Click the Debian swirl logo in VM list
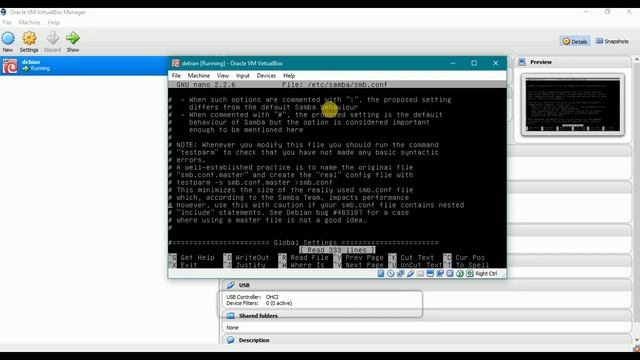Viewport: 640px width, 360px height. pyautogui.click(x=10, y=66)
